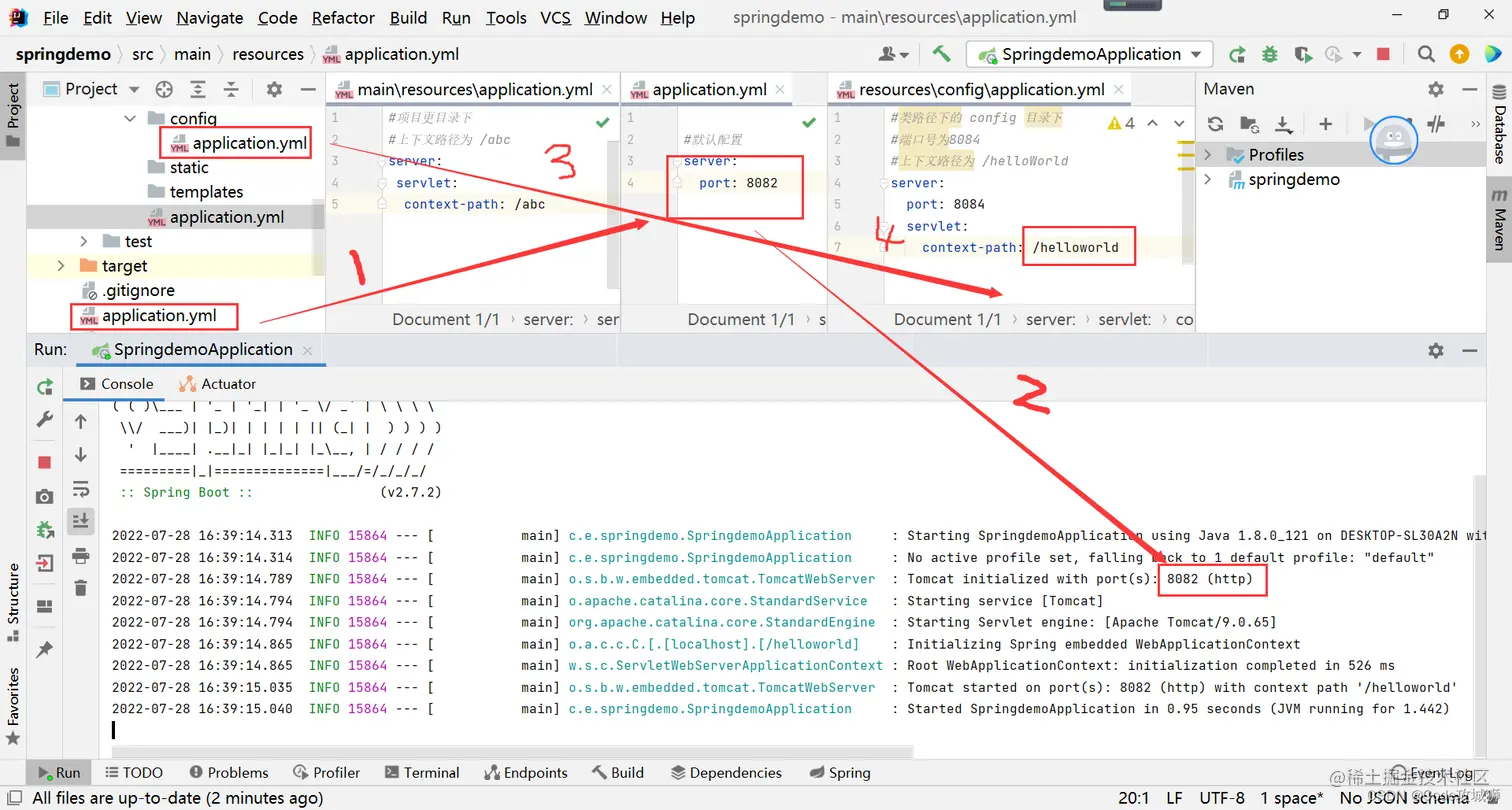The image size is (1512, 810).
Task: Click the 4 warnings indicator in editor
Action: (x=1121, y=124)
